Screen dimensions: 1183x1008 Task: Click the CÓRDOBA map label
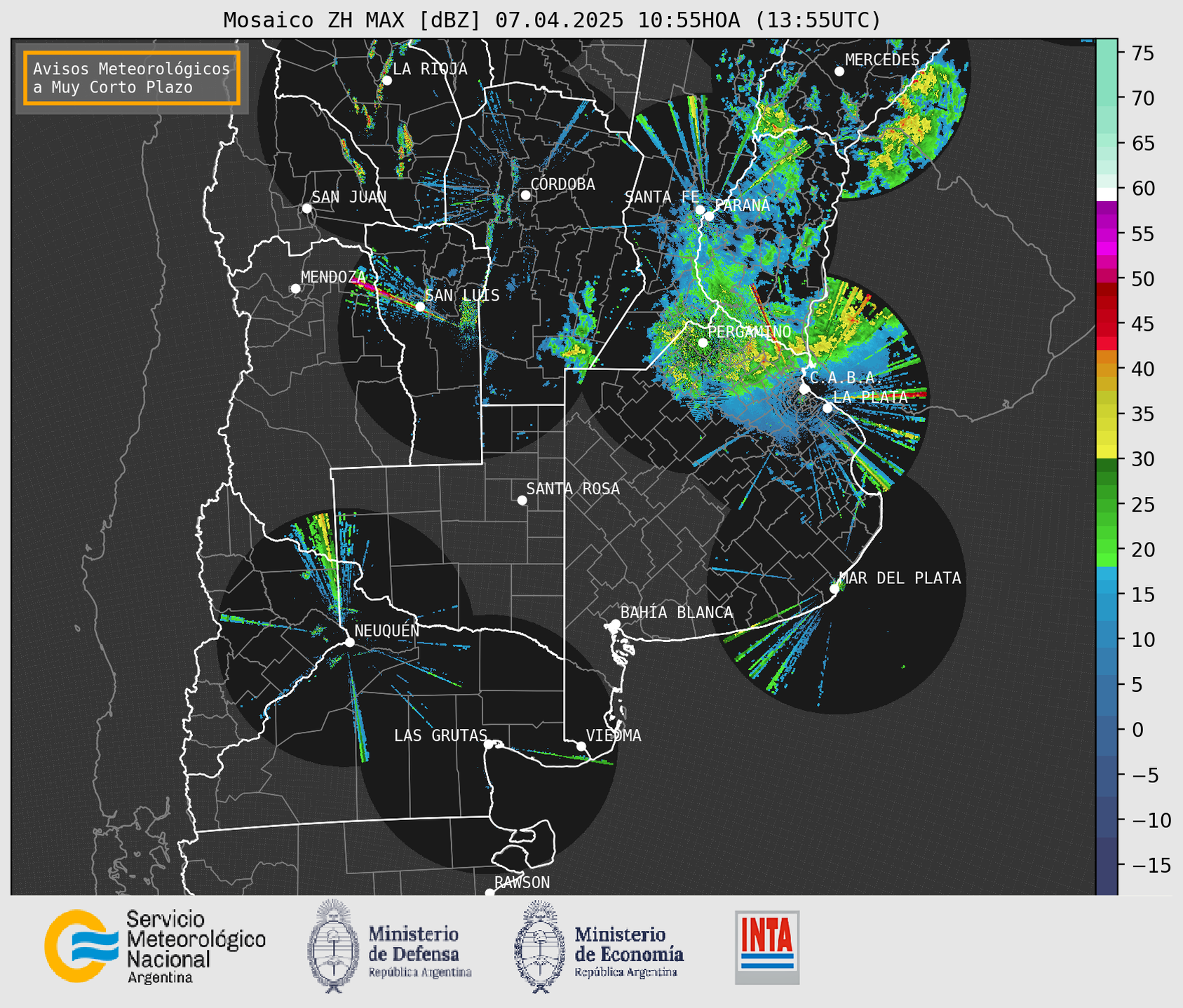tap(562, 184)
